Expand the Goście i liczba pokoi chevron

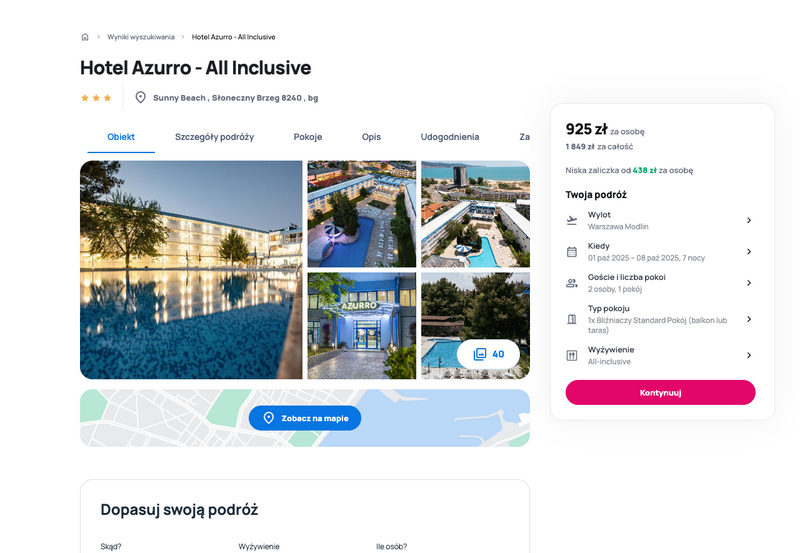(x=749, y=283)
